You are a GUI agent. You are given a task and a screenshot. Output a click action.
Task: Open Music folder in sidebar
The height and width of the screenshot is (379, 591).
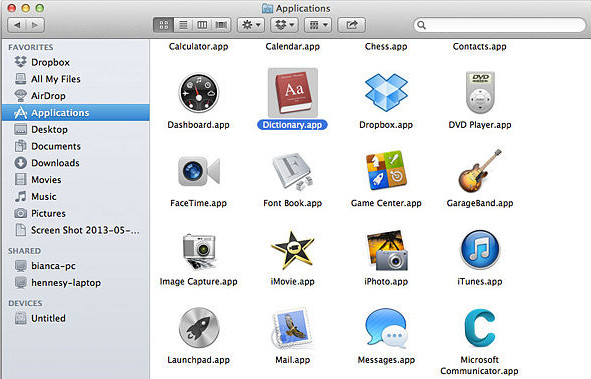pyautogui.click(x=75, y=197)
